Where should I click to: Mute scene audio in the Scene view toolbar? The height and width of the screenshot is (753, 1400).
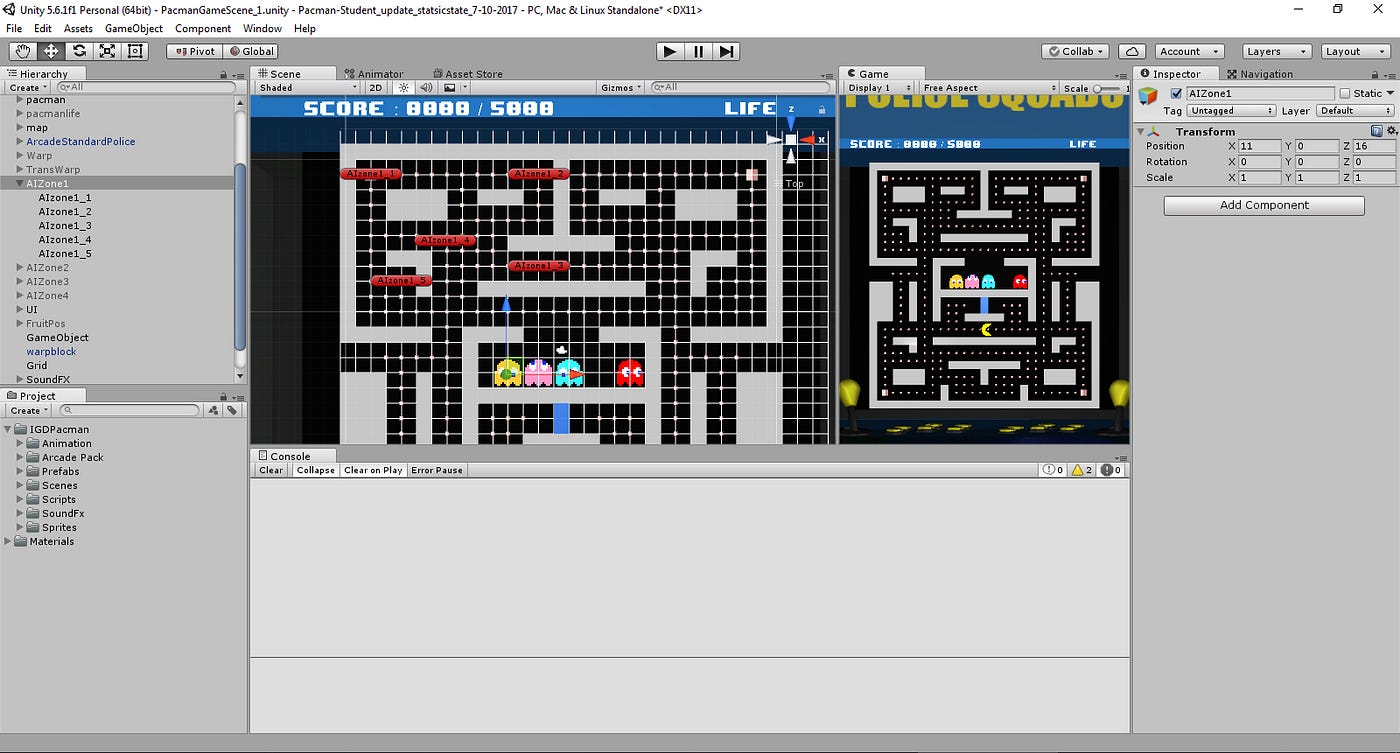(x=426, y=87)
